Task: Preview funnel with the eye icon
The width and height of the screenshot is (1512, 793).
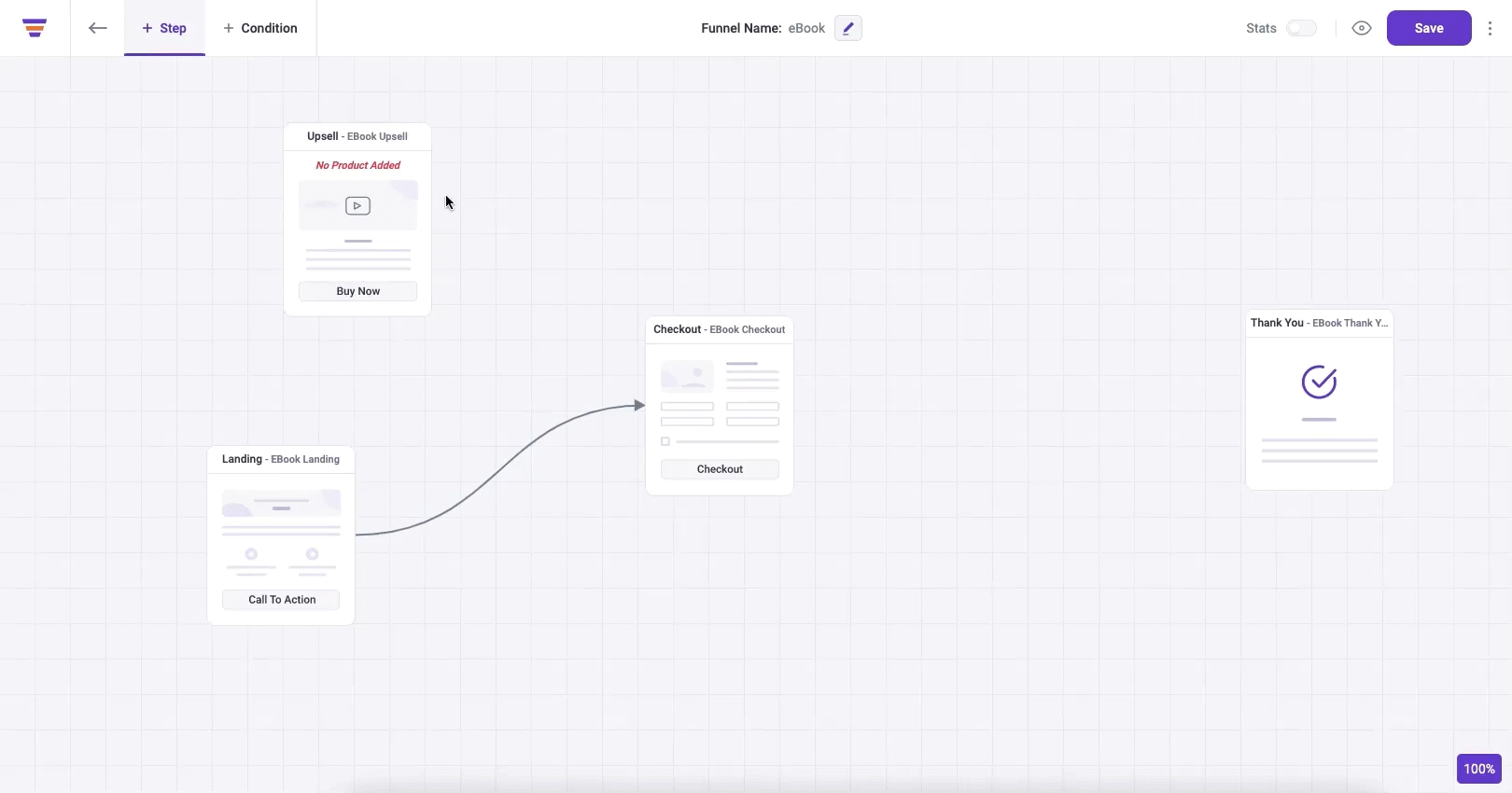Action: tap(1362, 28)
